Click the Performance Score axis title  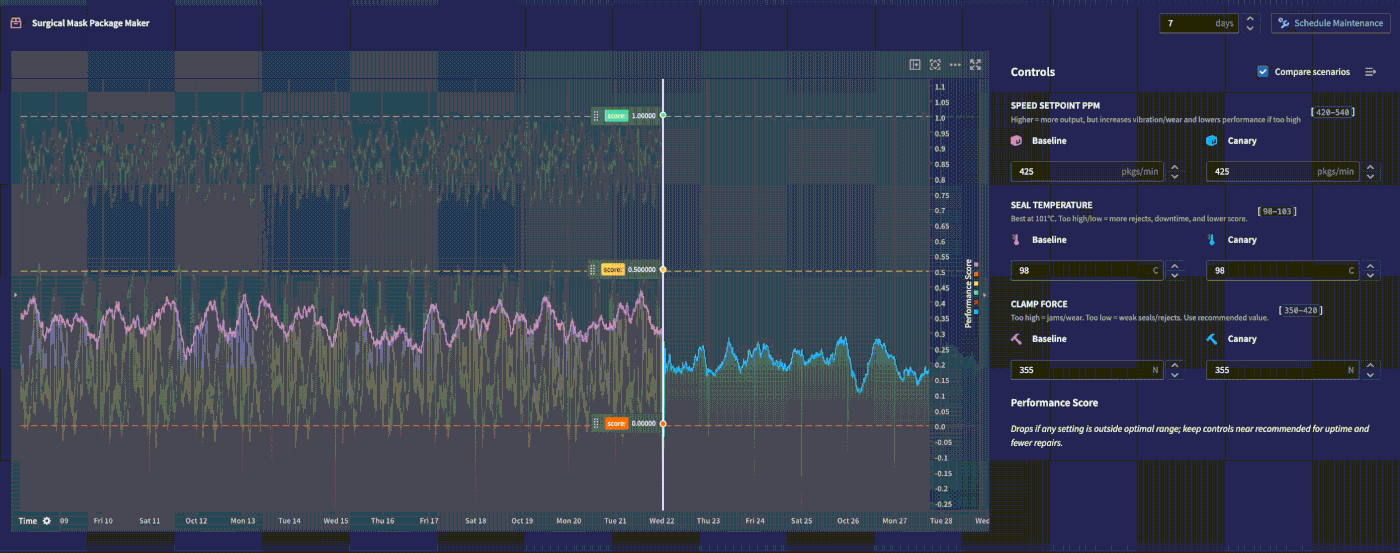tap(968, 294)
